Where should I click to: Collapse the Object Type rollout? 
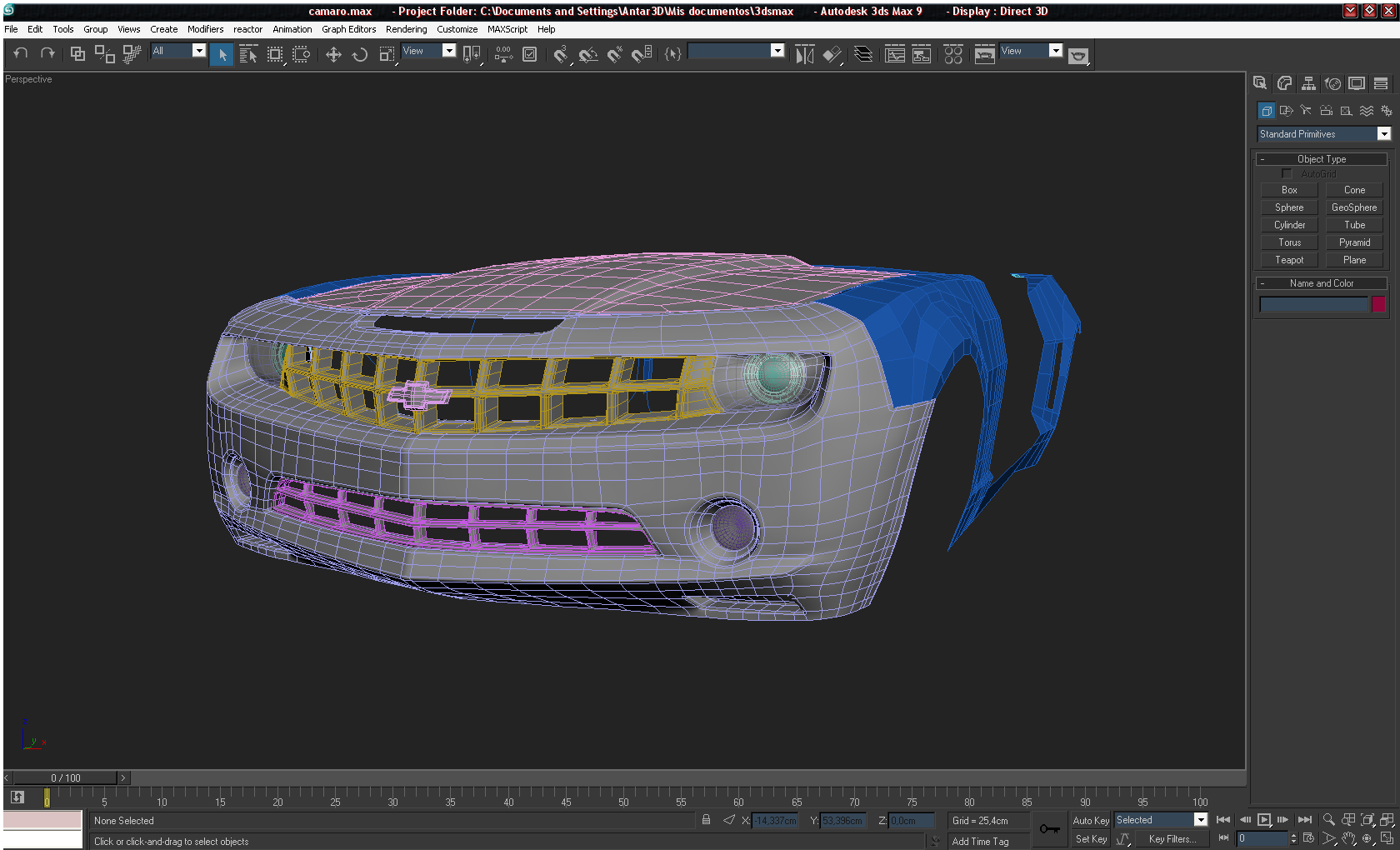coord(1322,159)
